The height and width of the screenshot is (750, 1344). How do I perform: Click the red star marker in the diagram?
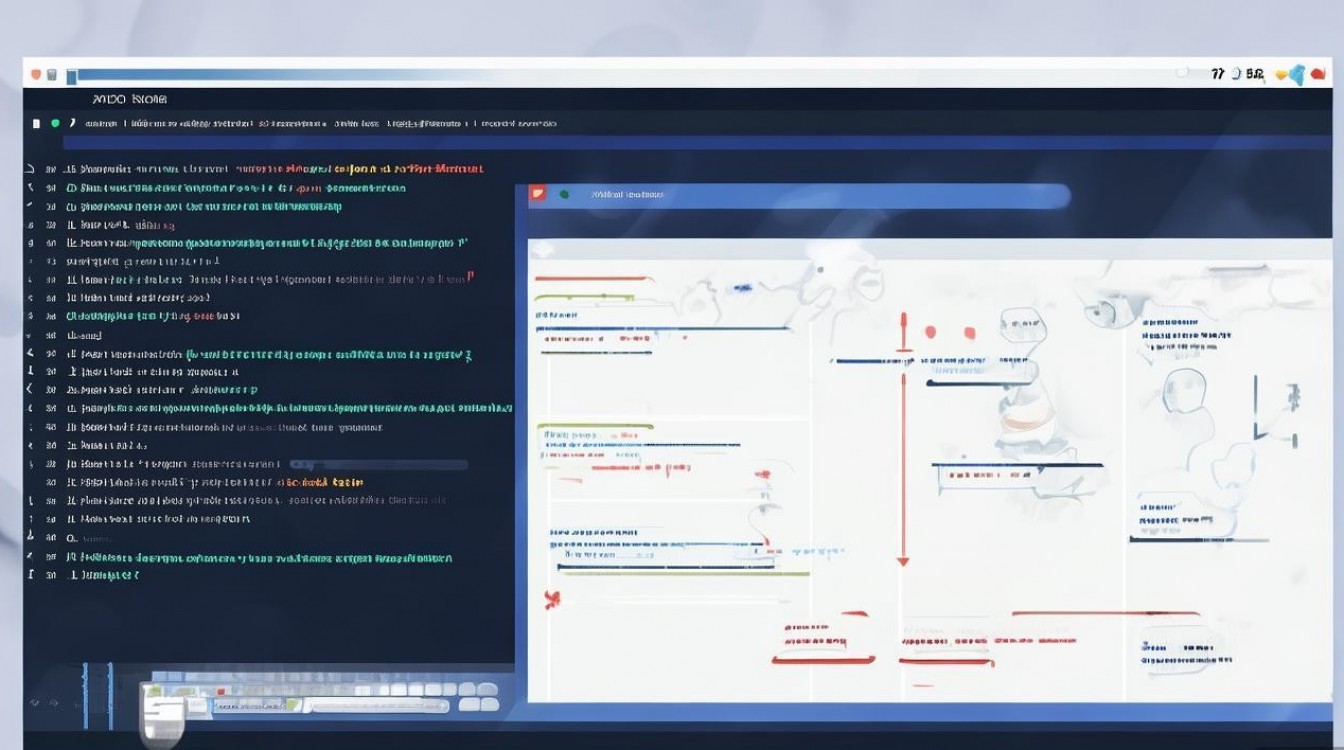click(550, 600)
